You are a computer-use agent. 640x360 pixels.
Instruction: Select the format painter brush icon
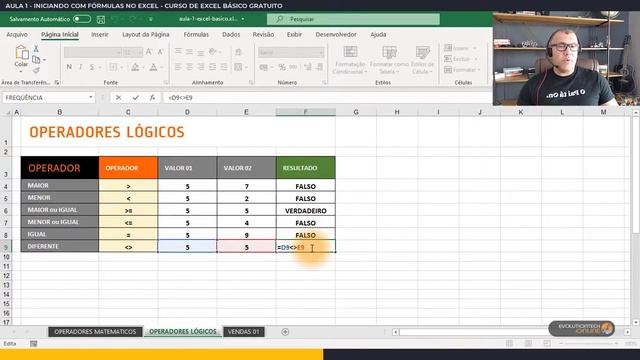(x=36, y=70)
